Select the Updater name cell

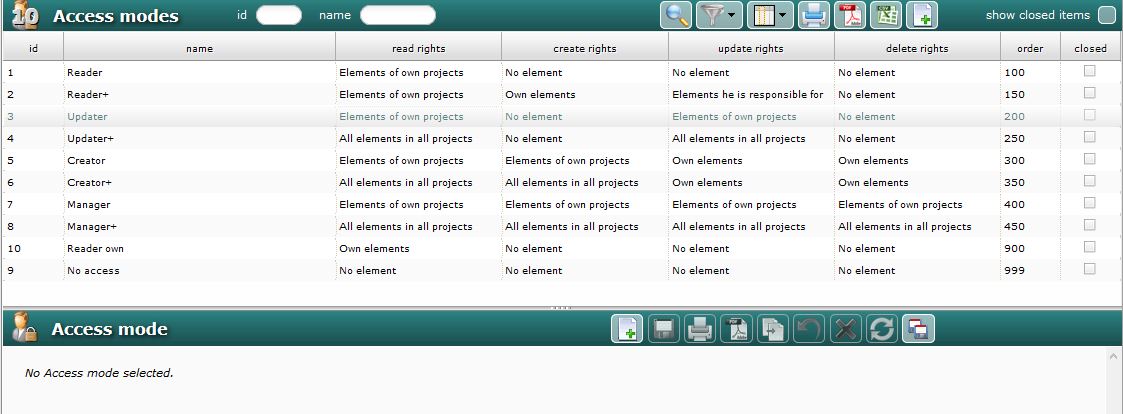199,117
